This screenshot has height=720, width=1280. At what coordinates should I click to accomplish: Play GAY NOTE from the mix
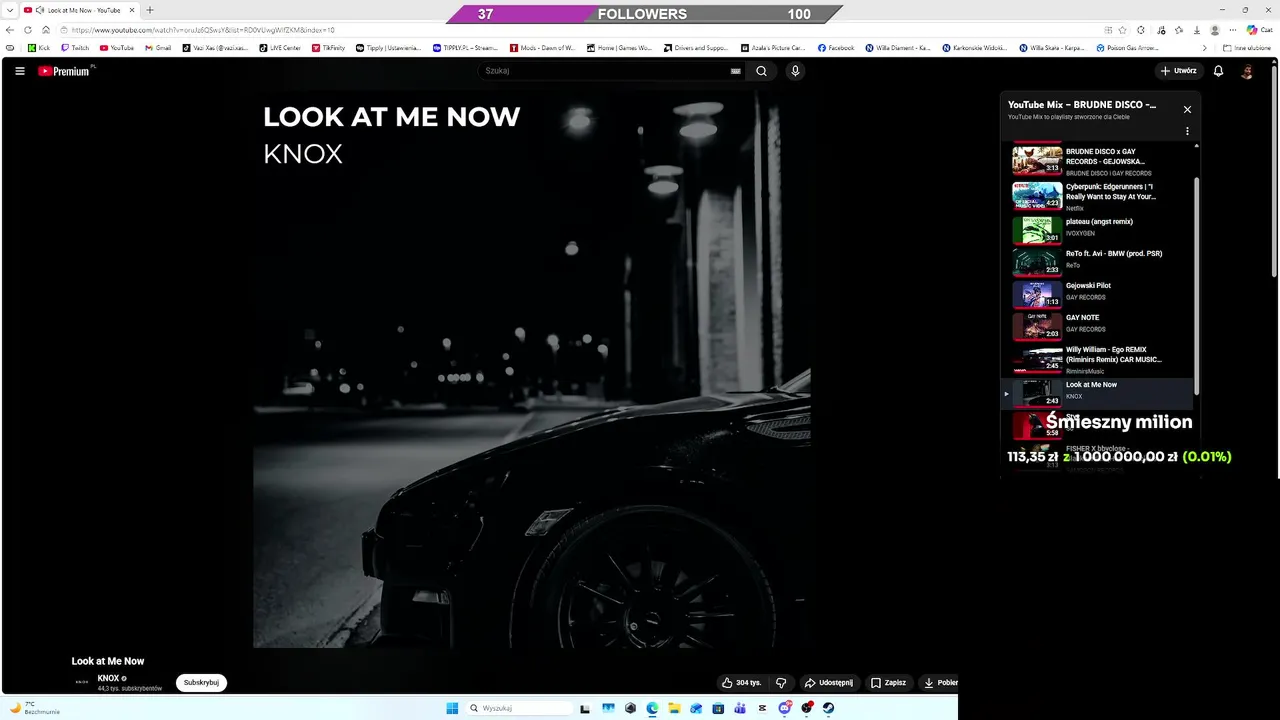click(1097, 325)
